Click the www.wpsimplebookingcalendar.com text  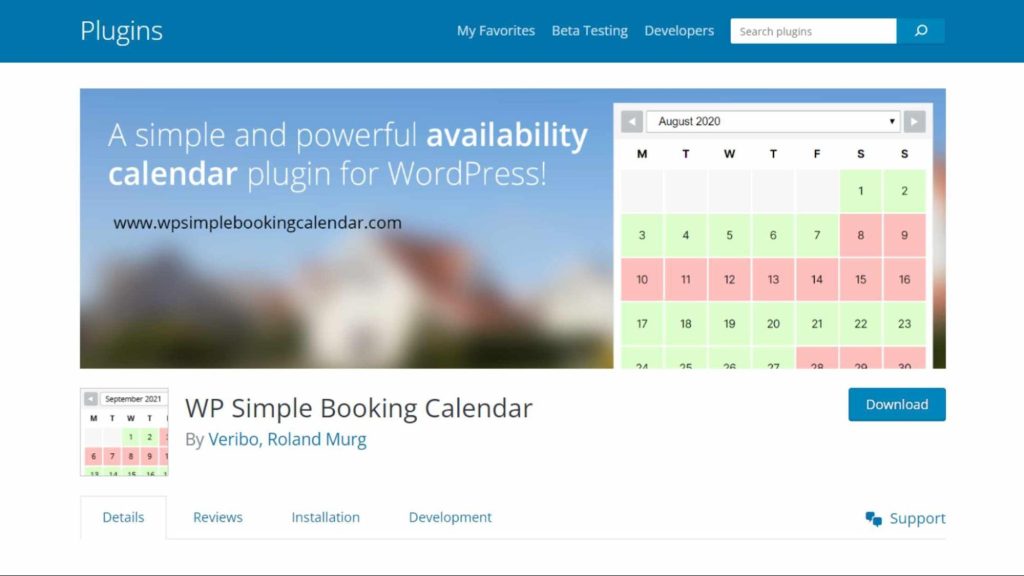pos(257,223)
